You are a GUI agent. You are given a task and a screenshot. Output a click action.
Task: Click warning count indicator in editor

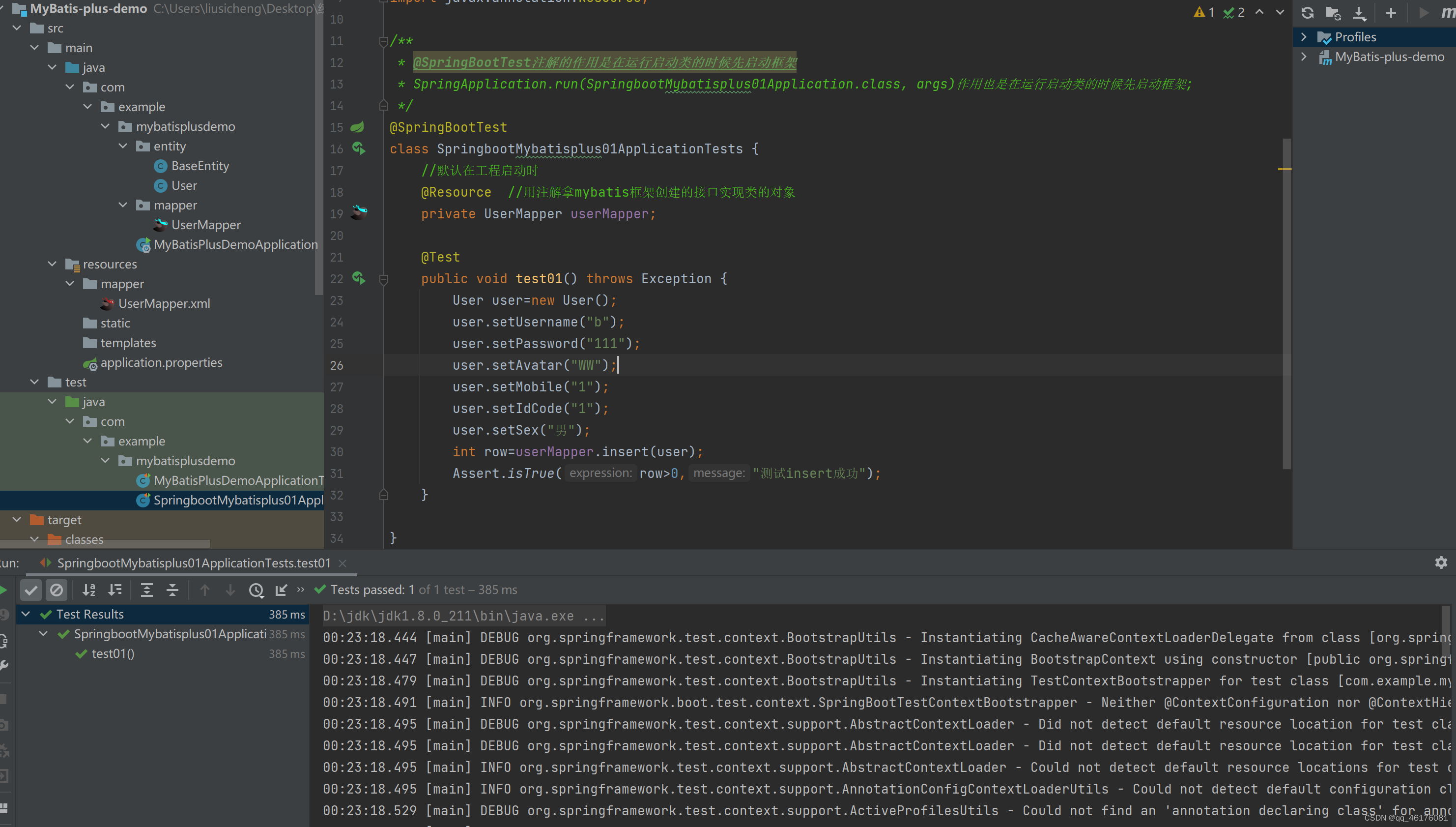[x=1204, y=12]
